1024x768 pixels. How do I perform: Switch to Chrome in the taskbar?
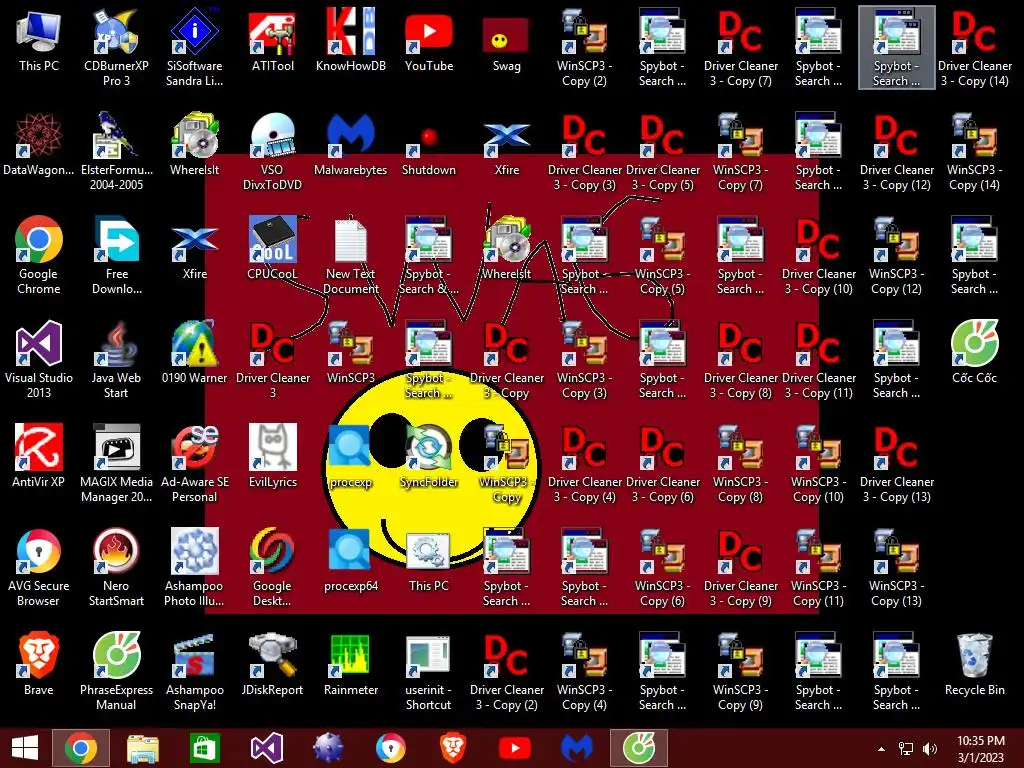point(80,748)
